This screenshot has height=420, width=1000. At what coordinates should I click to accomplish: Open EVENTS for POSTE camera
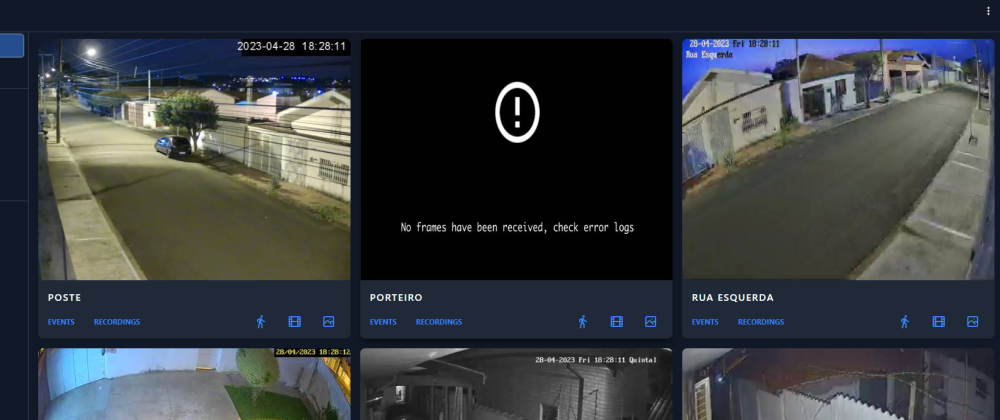(x=61, y=322)
